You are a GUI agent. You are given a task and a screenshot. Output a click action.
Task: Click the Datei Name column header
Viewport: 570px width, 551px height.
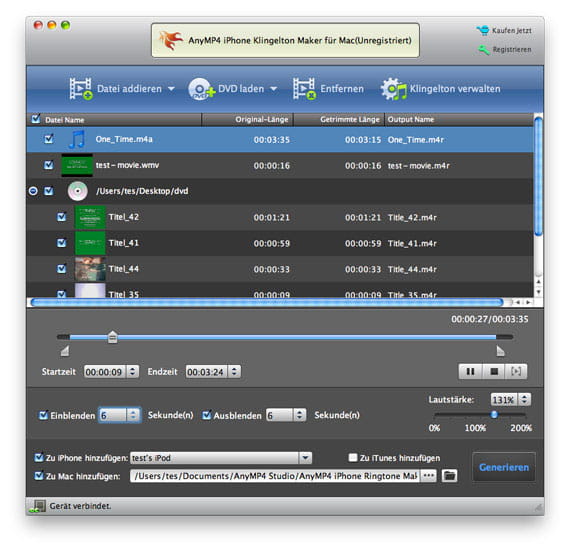114,120
